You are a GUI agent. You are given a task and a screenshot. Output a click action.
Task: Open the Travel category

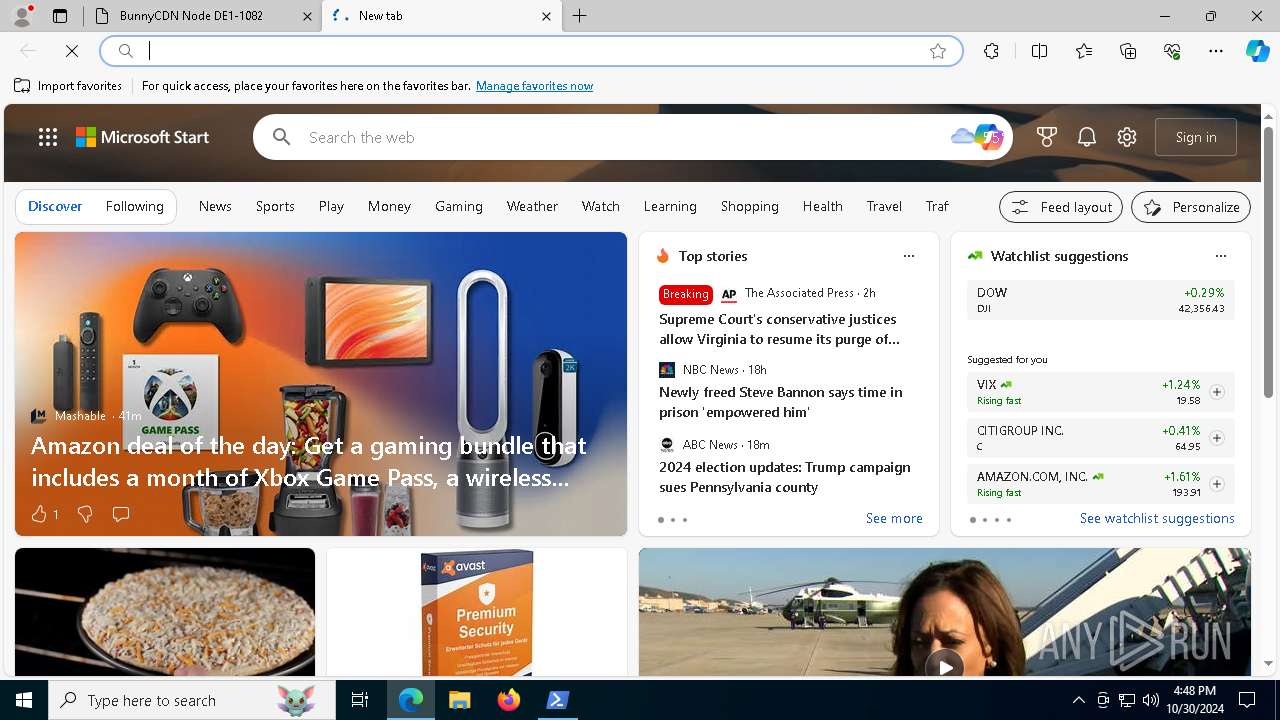click(x=884, y=206)
